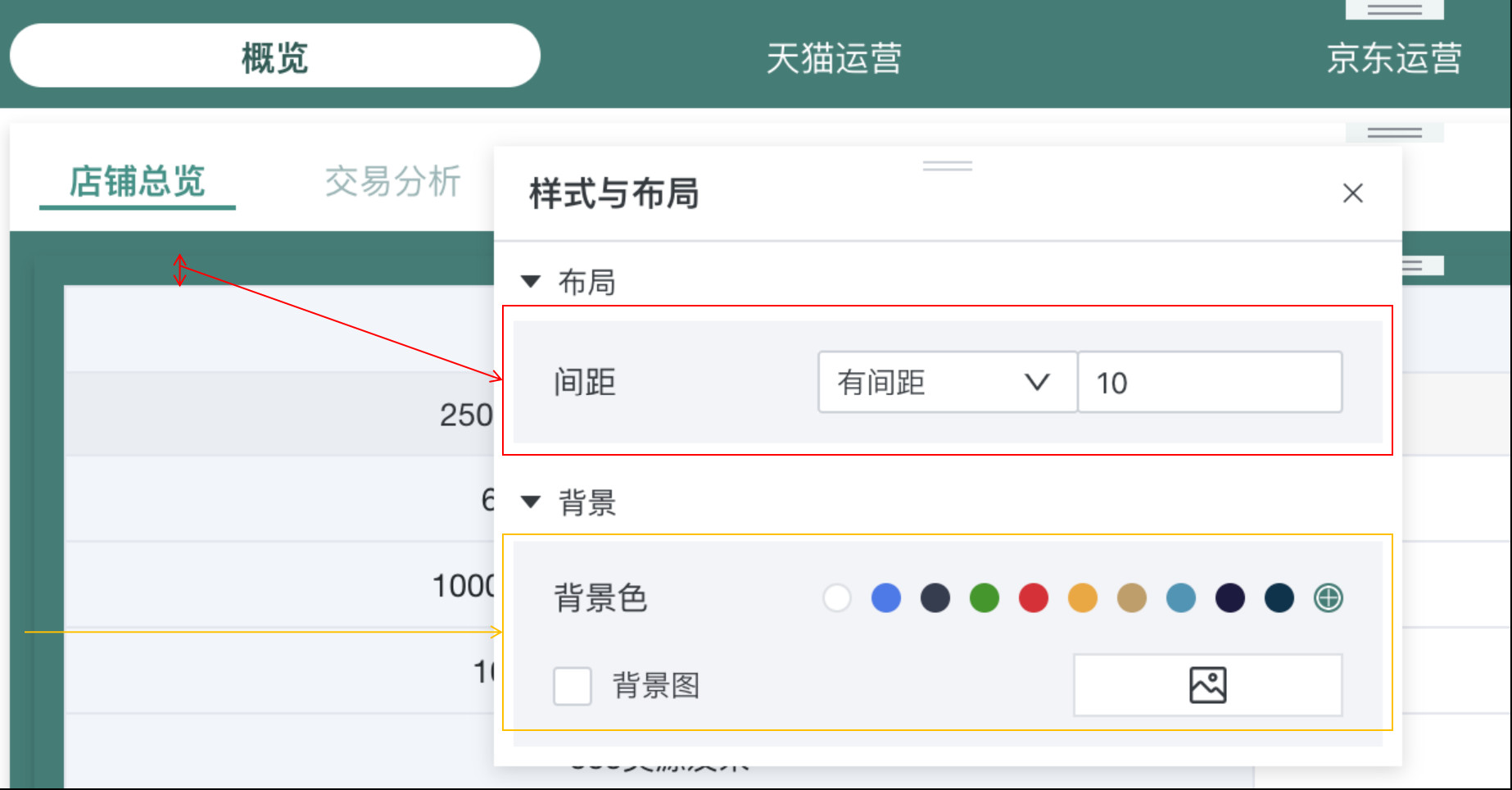Screen dimensions: 1512x790
Task: Click the background image upload icon
Action: (1207, 685)
